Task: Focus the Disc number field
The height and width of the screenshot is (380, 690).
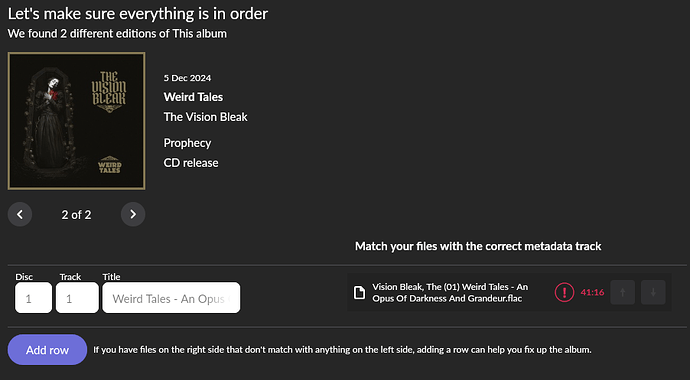Action: pyautogui.click(x=33, y=298)
